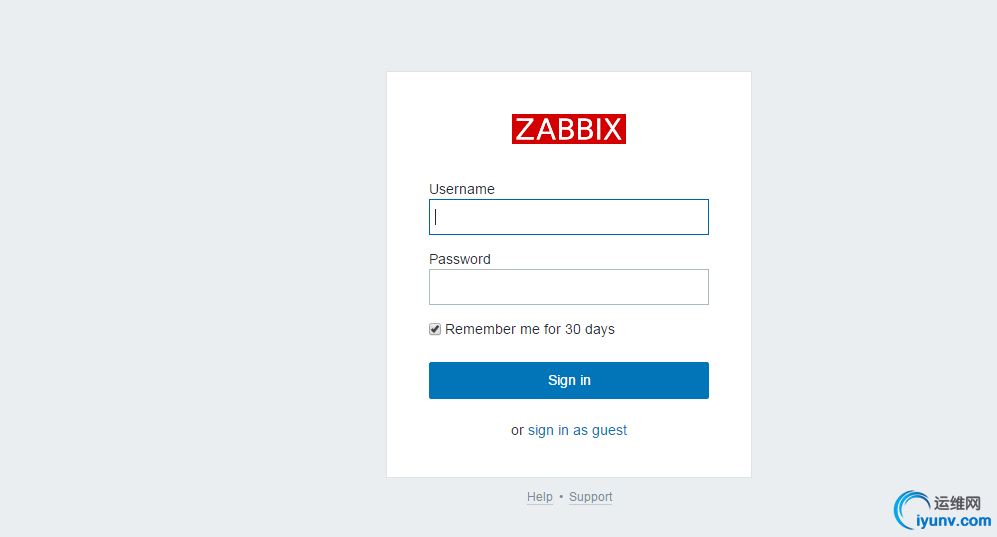Click the "Remember me for 30 days" label
Screen dimensions: 997x537
click(530, 329)
